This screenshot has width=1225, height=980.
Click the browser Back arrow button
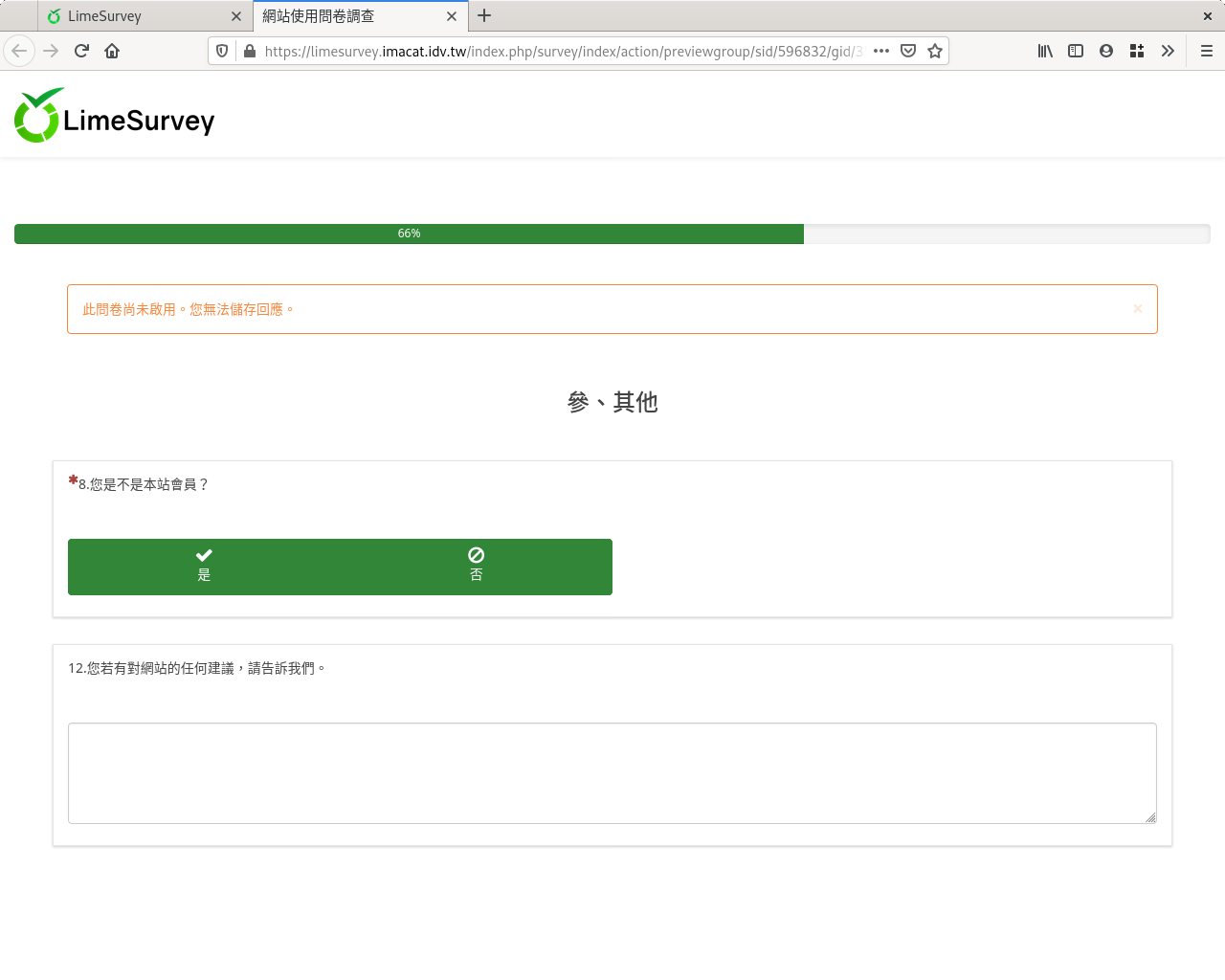point(19,51)
